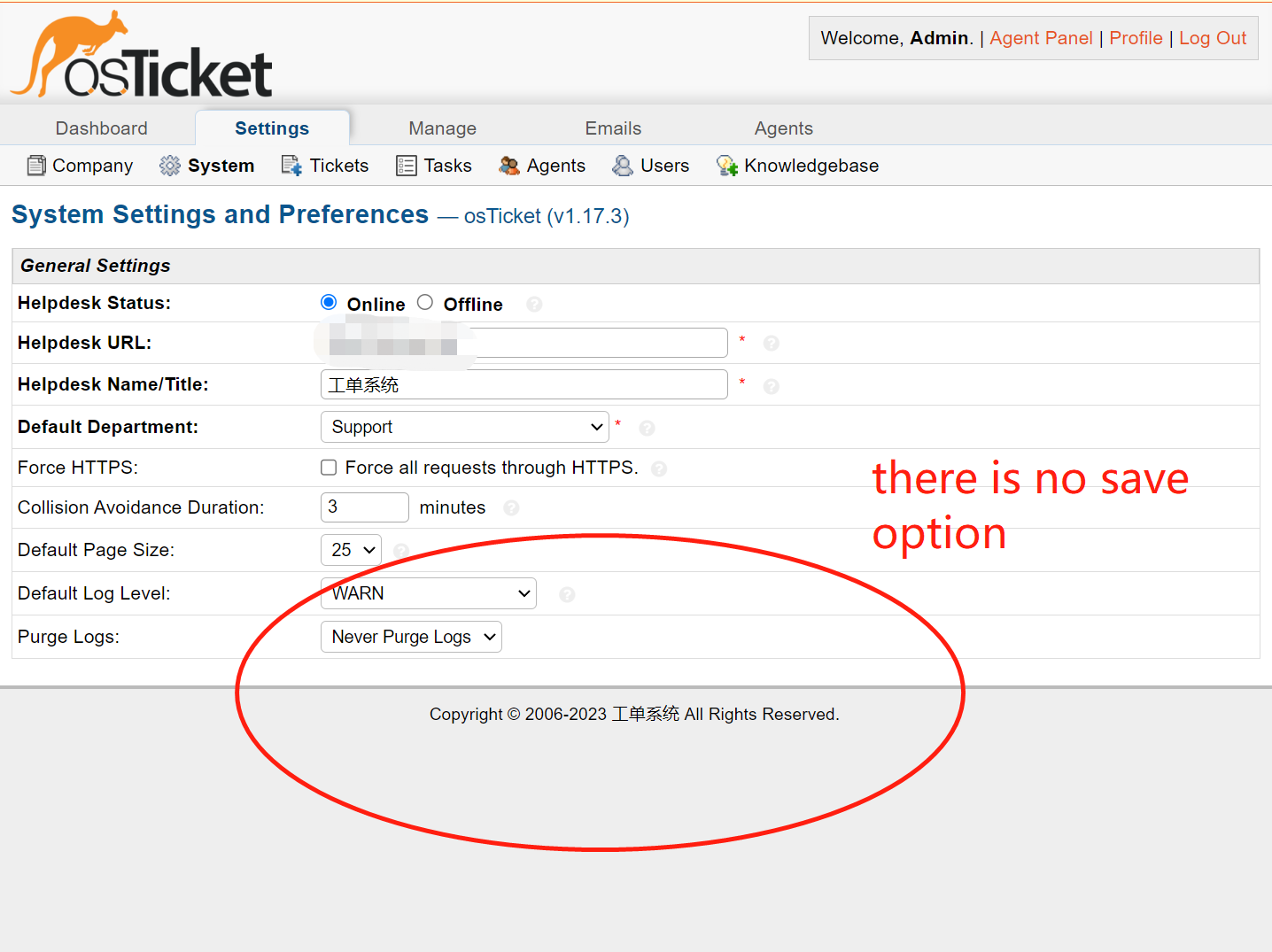Click the System gear icon
Image resolution: width=1272 pixels, height=952 pixels.
(x=170, y=166)
